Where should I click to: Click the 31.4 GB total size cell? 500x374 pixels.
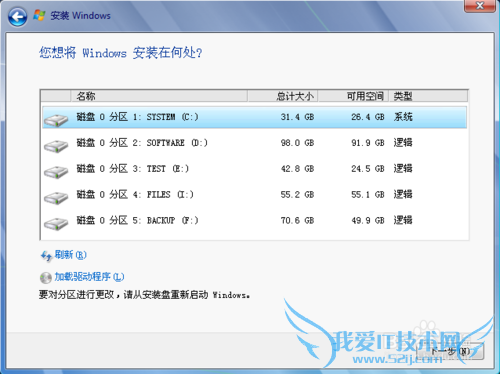point(297,117)
